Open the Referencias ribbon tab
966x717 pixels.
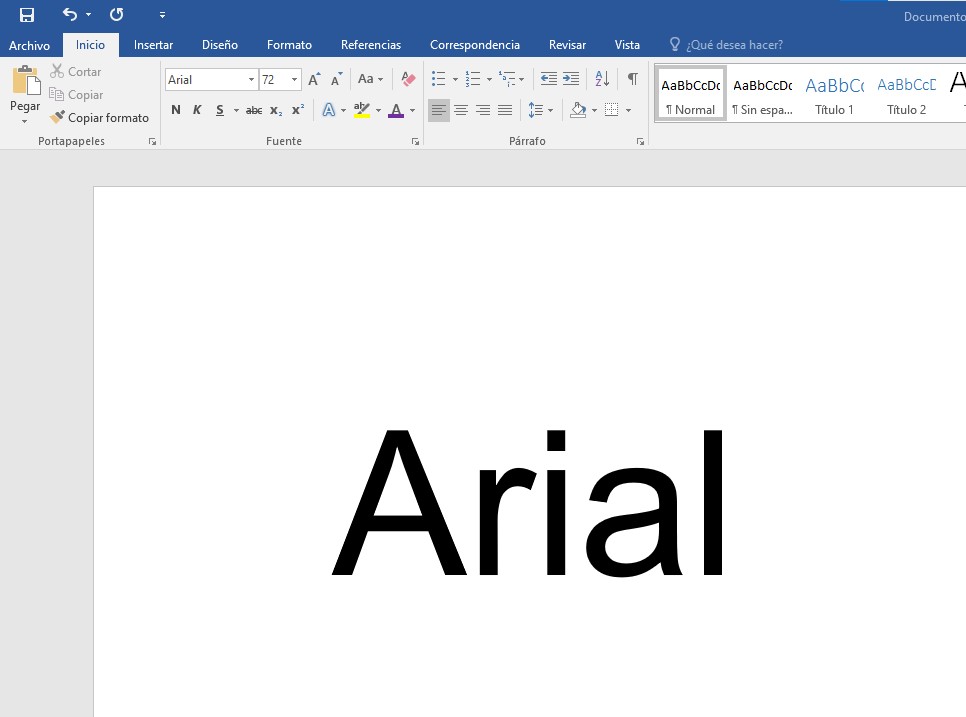(370, 45)
